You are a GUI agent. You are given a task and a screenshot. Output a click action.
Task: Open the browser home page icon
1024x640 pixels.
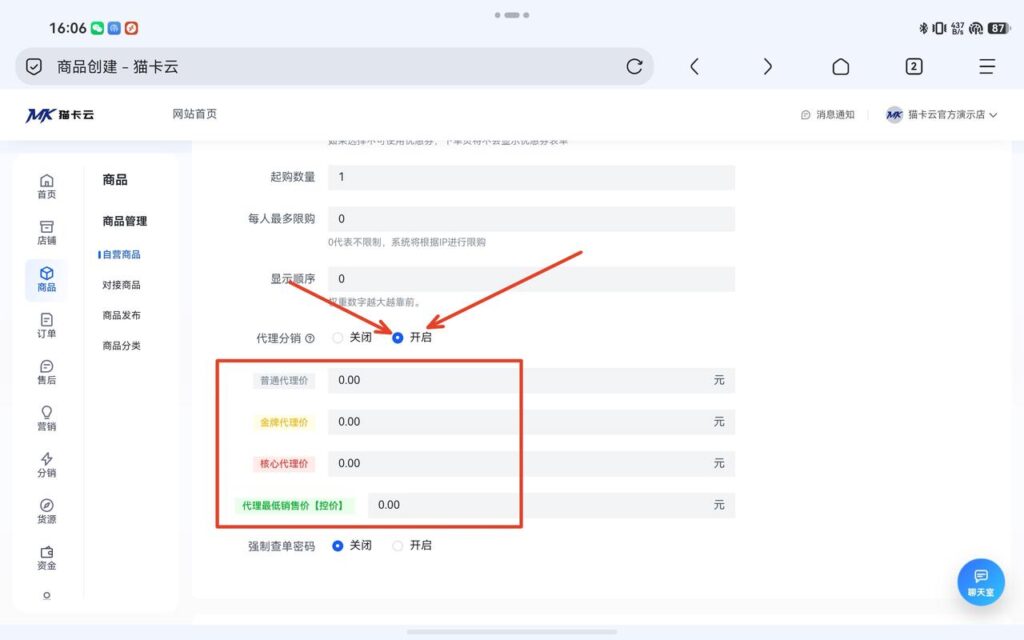[840, 67]
